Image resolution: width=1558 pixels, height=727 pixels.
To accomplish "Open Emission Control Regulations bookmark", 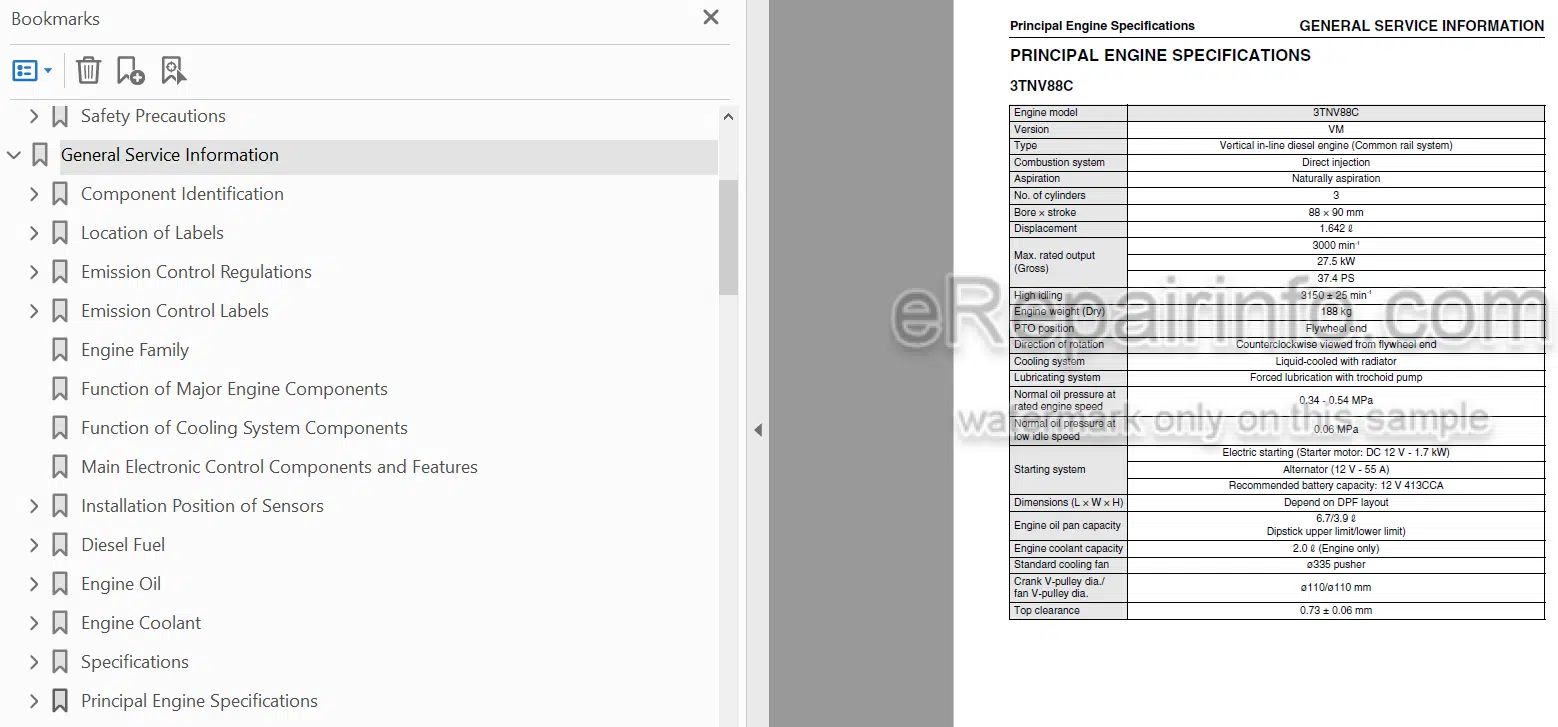I will 196,272.
